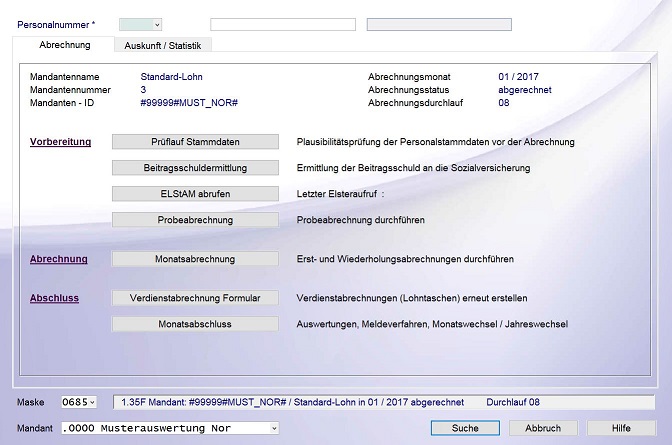
Task: Click the Personalnummer label
Action: point(56,25)
